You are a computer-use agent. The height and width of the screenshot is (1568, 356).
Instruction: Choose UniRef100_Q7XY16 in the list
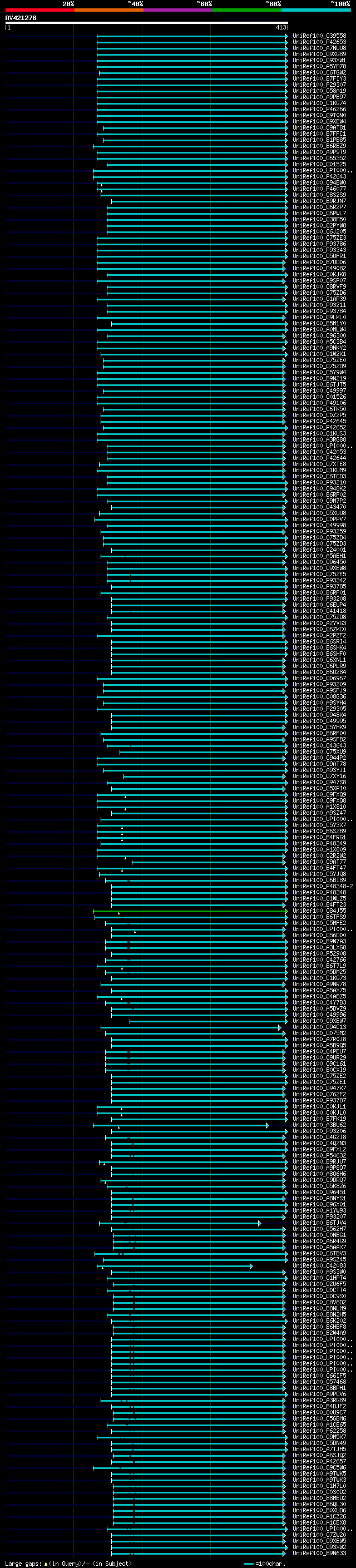point(319,776)
